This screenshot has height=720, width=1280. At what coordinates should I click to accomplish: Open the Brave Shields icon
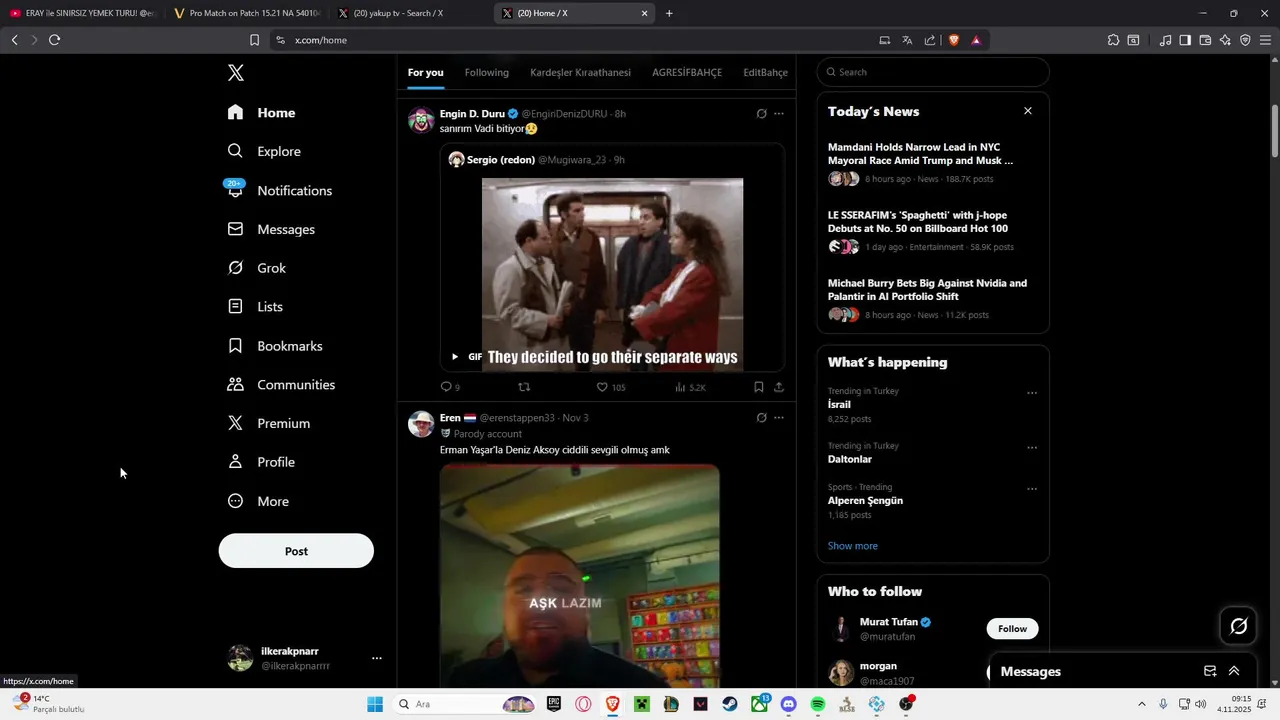tap(953, 40)
